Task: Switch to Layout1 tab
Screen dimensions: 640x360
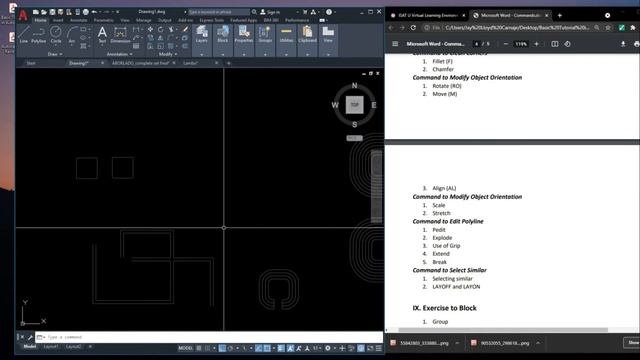Action: click(51, 347)
